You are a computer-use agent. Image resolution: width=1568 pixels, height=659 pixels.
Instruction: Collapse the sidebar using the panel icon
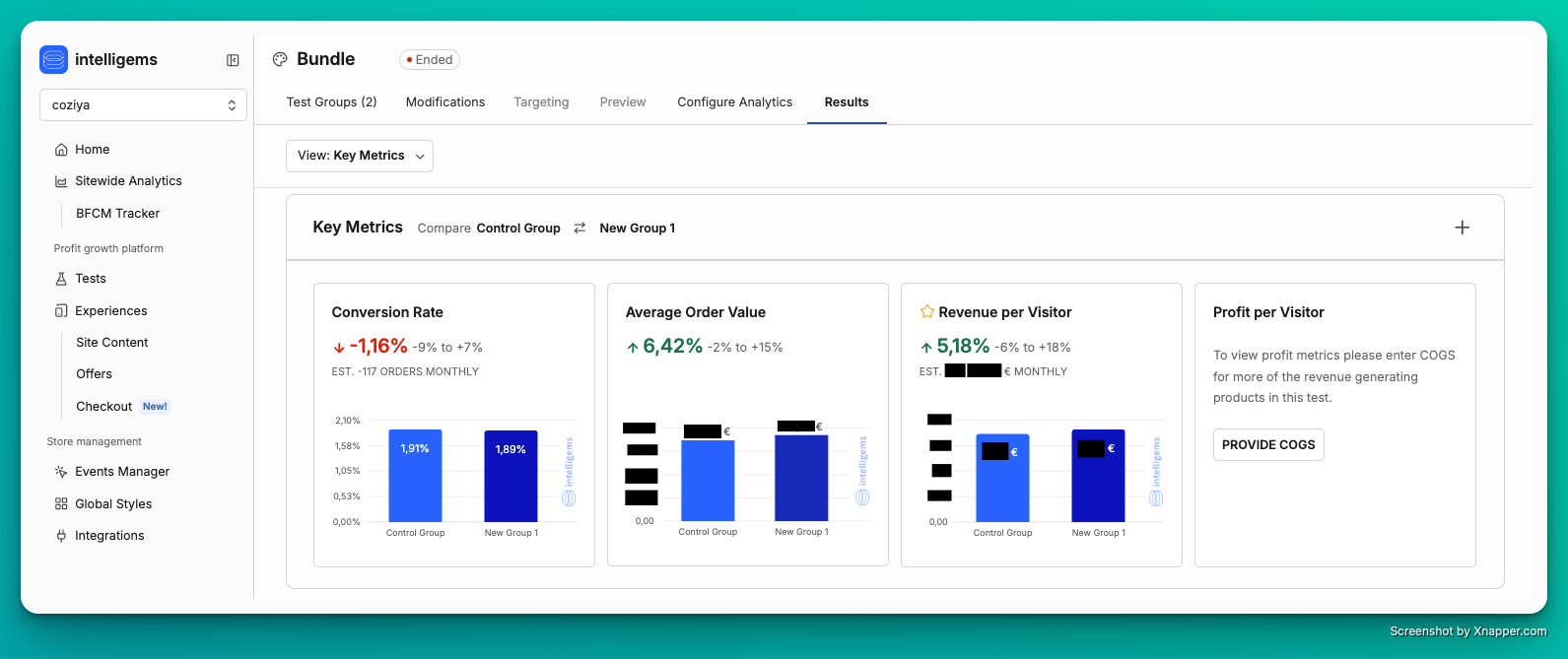coord(233,60)
